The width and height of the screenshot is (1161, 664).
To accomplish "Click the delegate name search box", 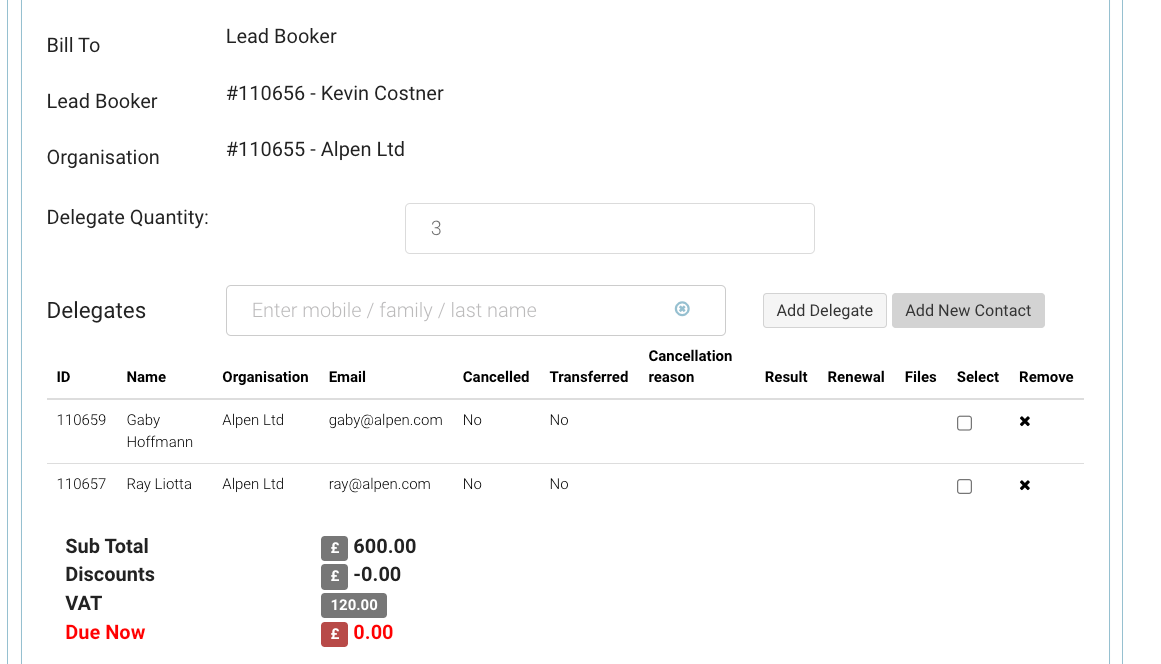I will (460, 311).
